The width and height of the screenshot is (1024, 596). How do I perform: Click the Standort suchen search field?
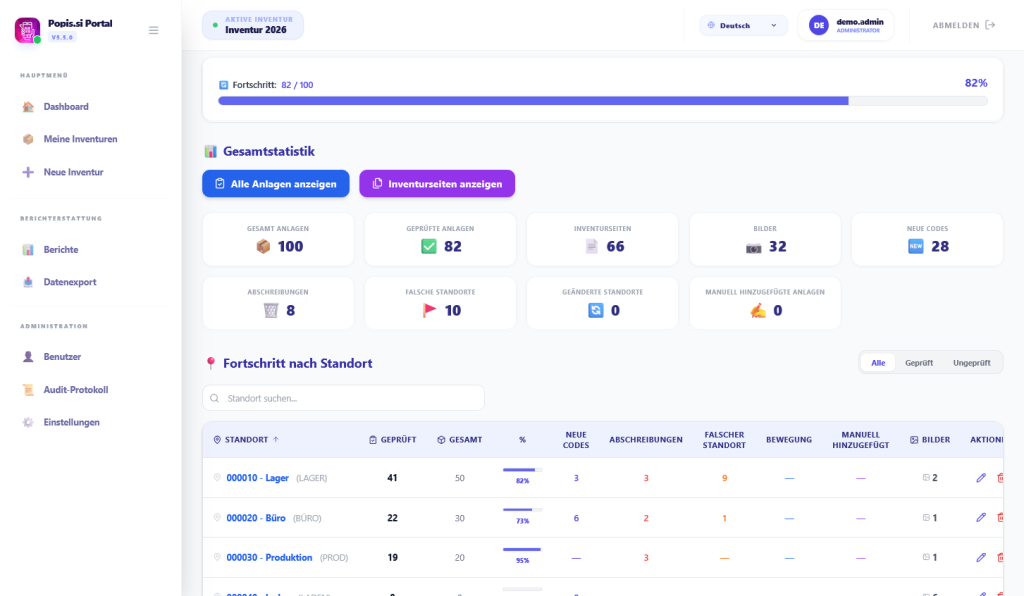click(x=343, y=398)
